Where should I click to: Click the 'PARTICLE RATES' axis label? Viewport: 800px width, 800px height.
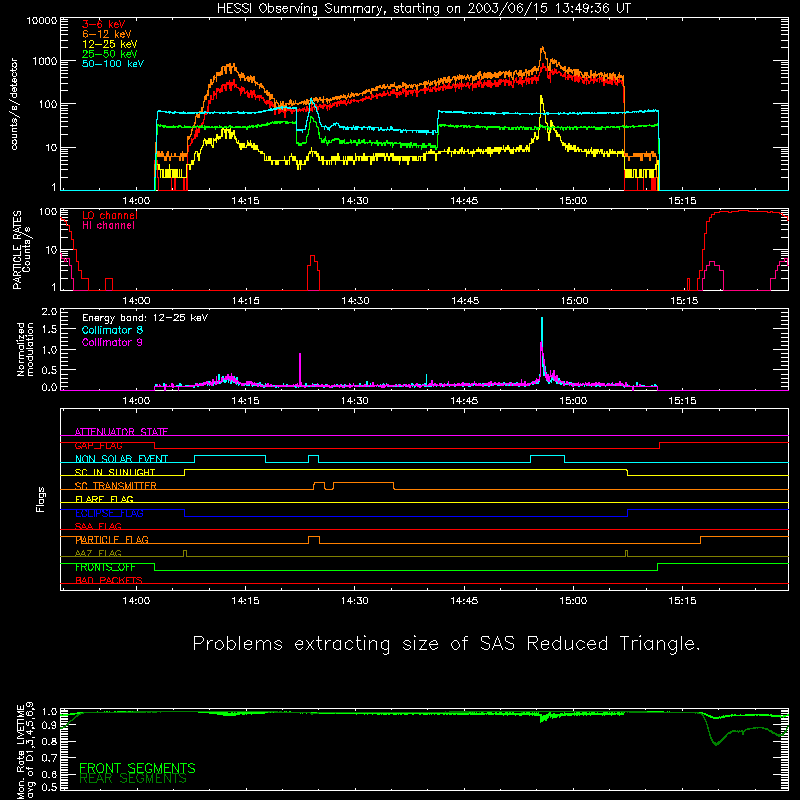point(17,250)
